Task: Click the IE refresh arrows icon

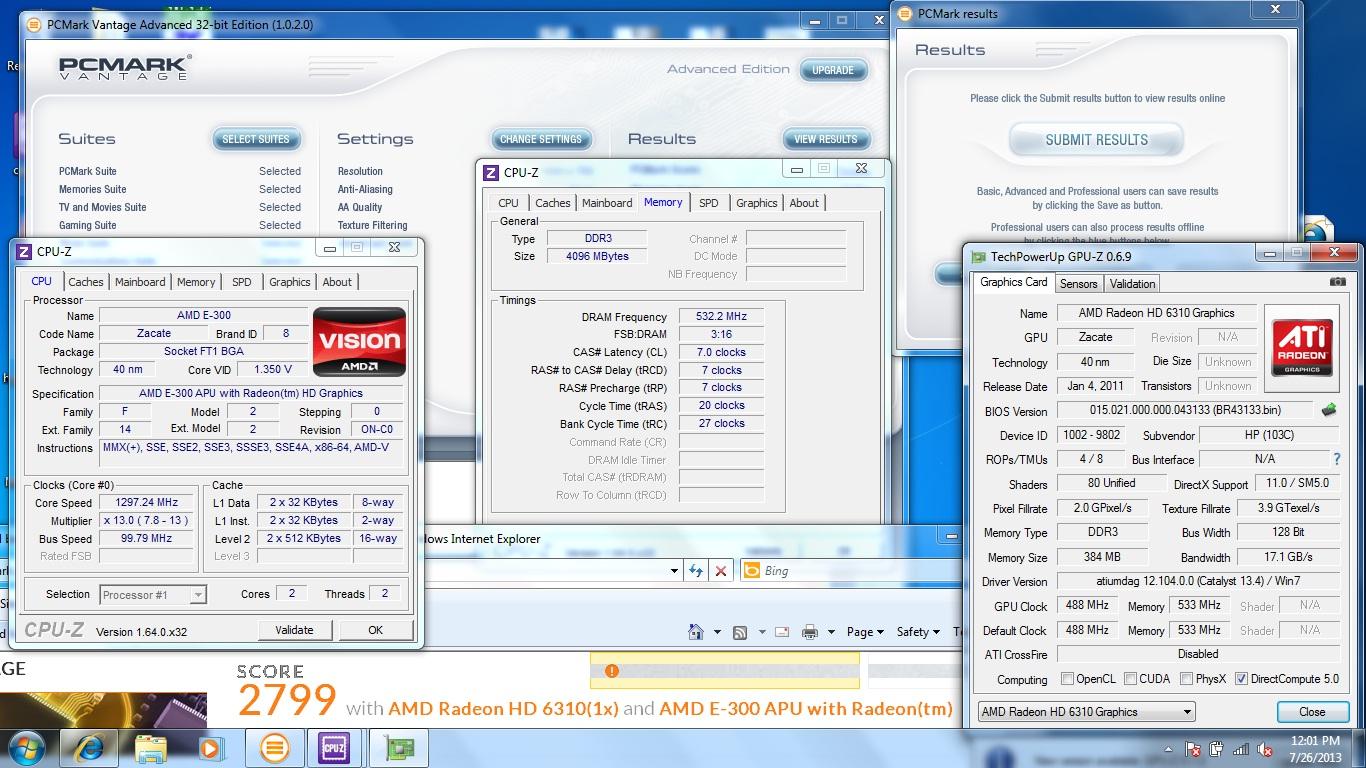Action: [x=696, y=571]
